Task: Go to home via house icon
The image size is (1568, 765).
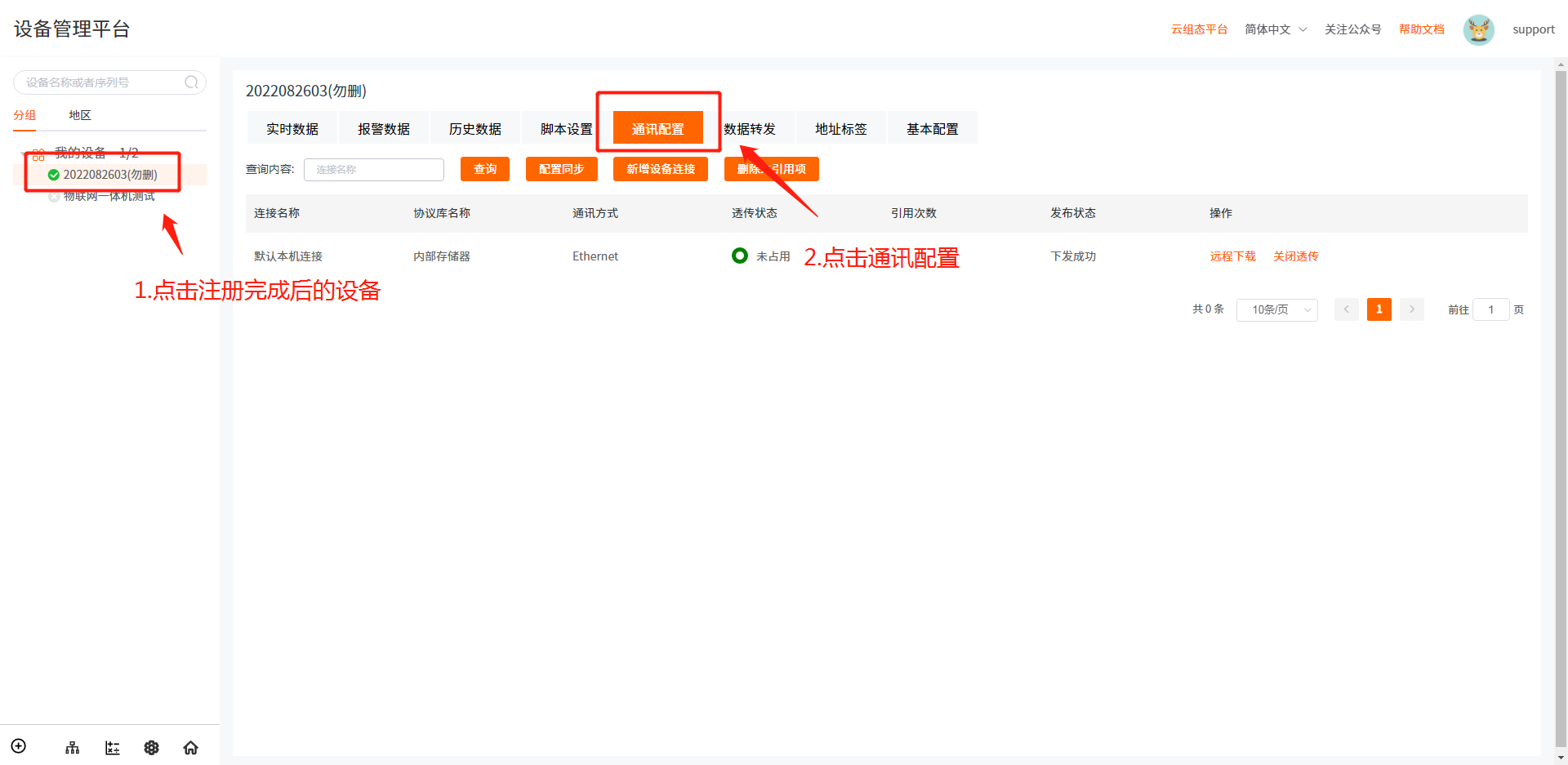Action: (x=190, y=748)
